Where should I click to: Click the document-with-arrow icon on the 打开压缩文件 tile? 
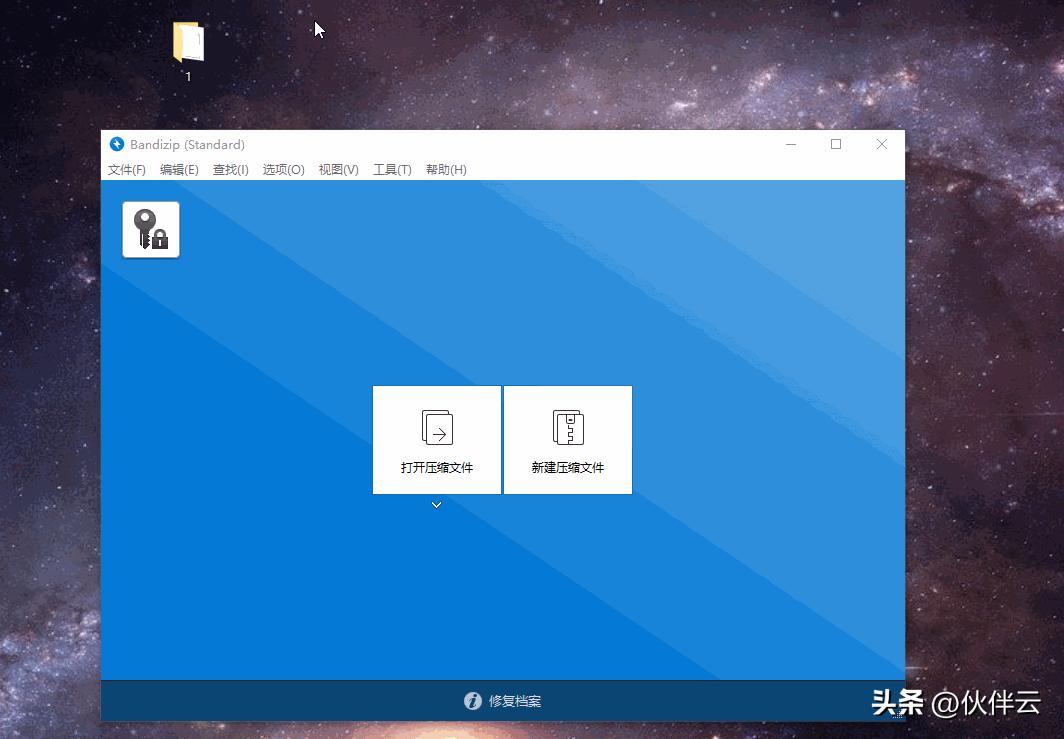[436, 426]
